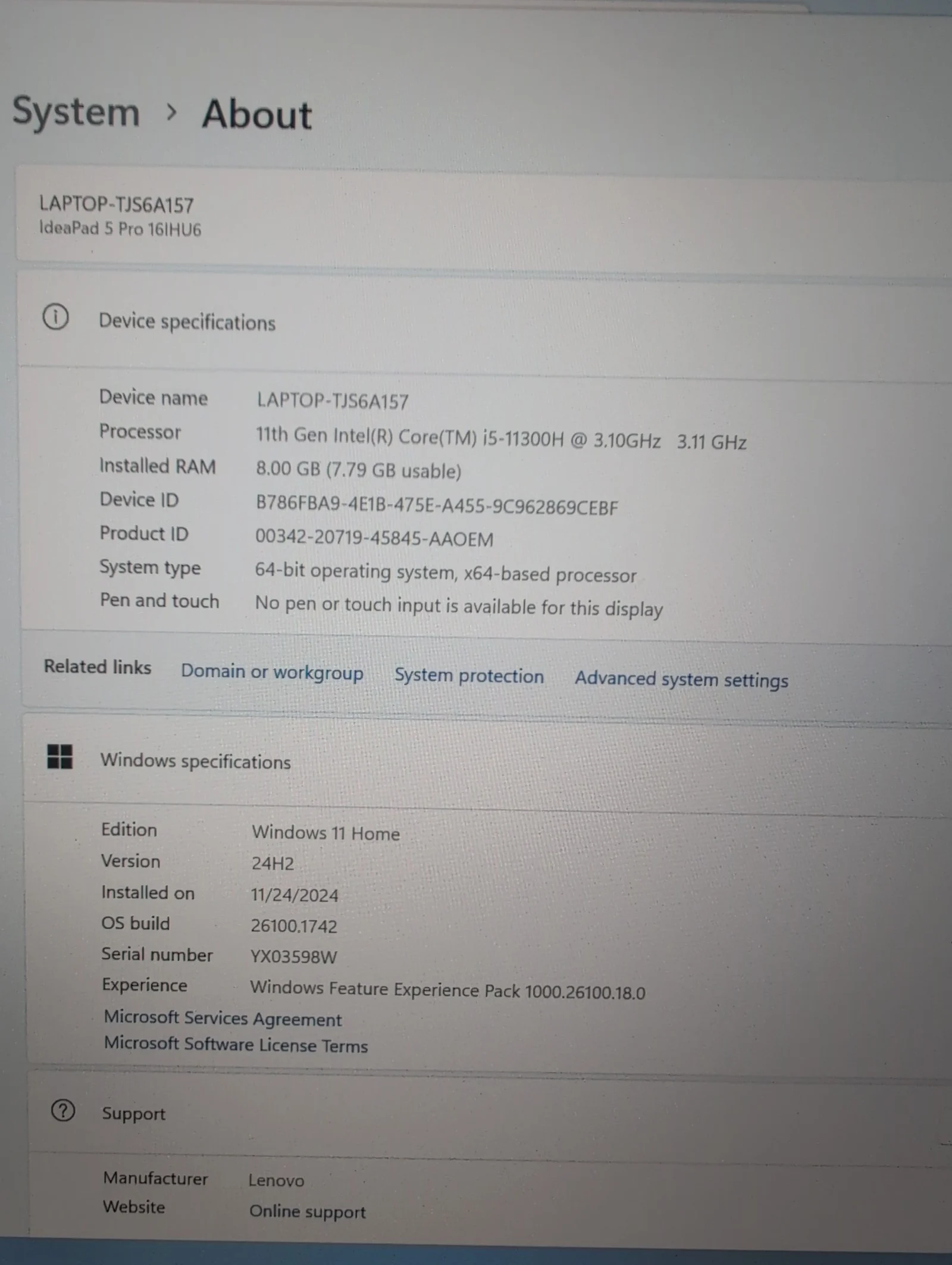This screenshot has width=952, height=1265.
Task: Select the About page title
Action: 257,114
